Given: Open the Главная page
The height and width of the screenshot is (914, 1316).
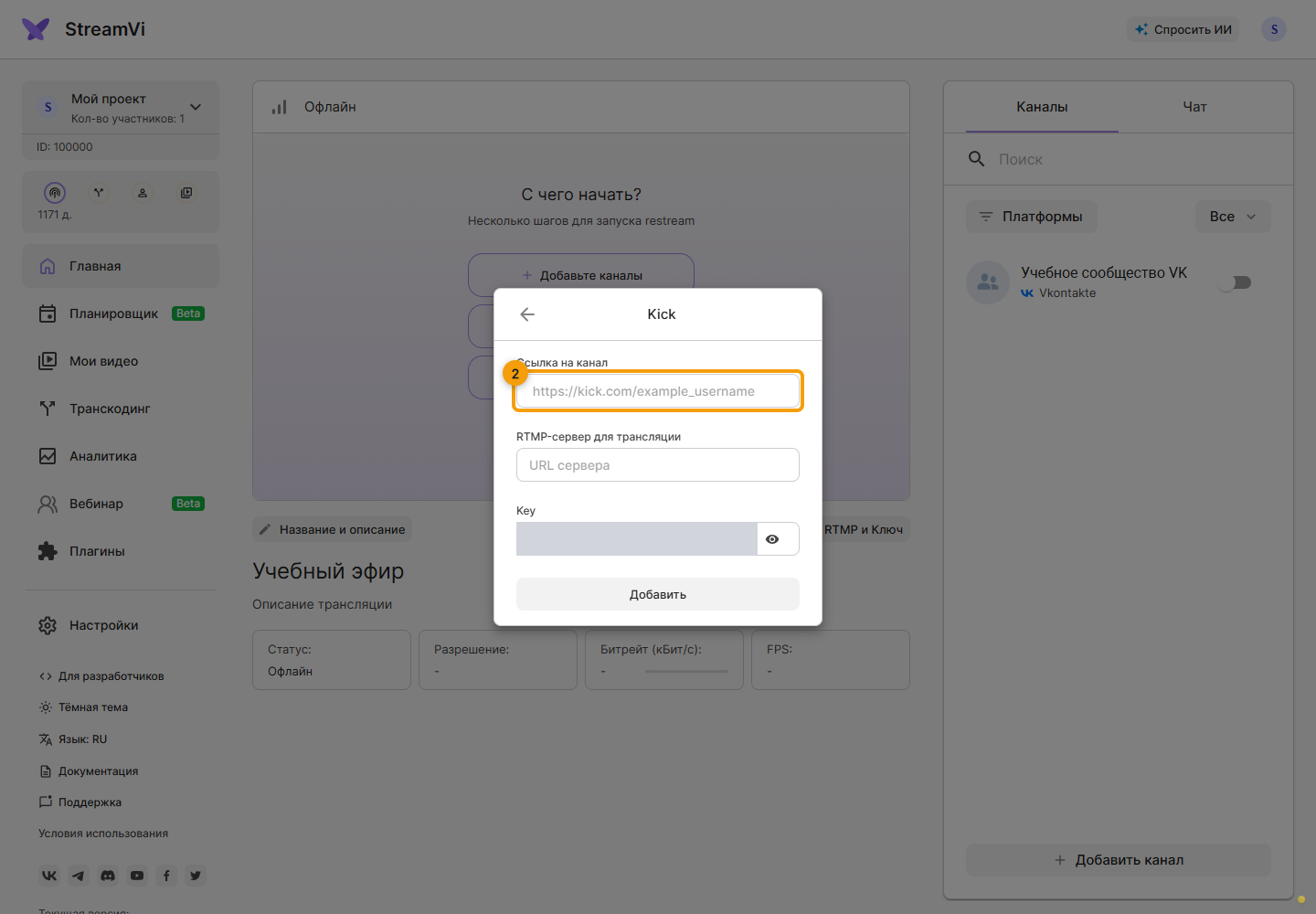Looking at the screenshot, I should tap(121, 266).
